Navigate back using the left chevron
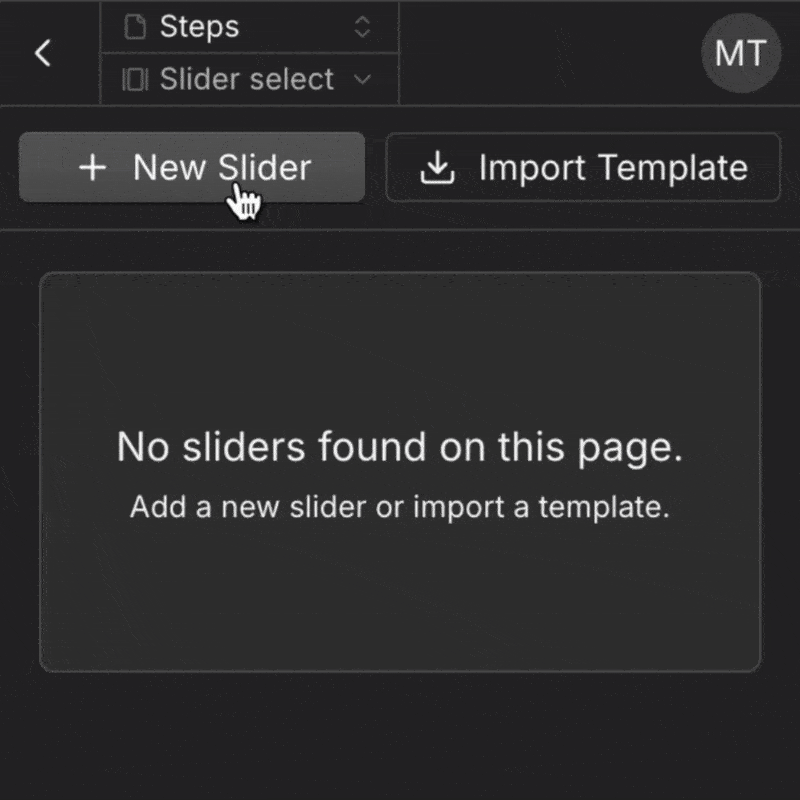Viewport: 800px width, 800px height. tap(43, 52)
